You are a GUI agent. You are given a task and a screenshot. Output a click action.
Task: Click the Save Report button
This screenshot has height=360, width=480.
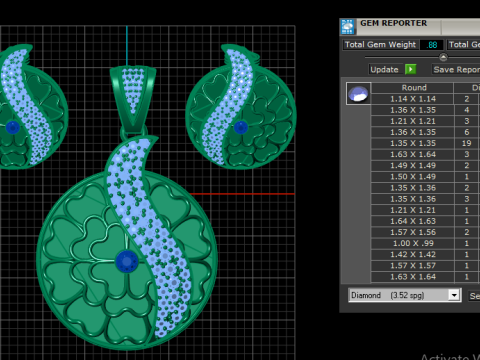click(x=456, y=69)
